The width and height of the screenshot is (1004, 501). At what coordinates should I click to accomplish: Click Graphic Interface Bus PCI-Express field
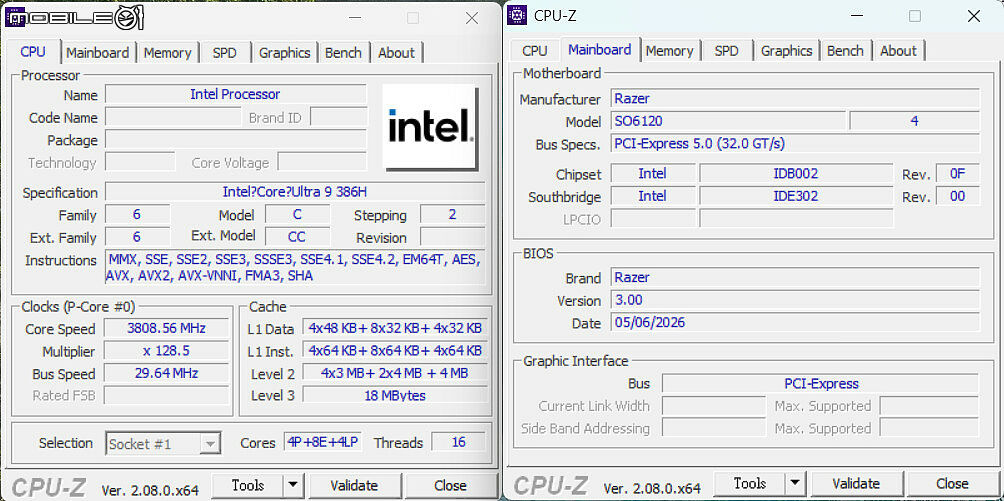(x=820, y=383)
